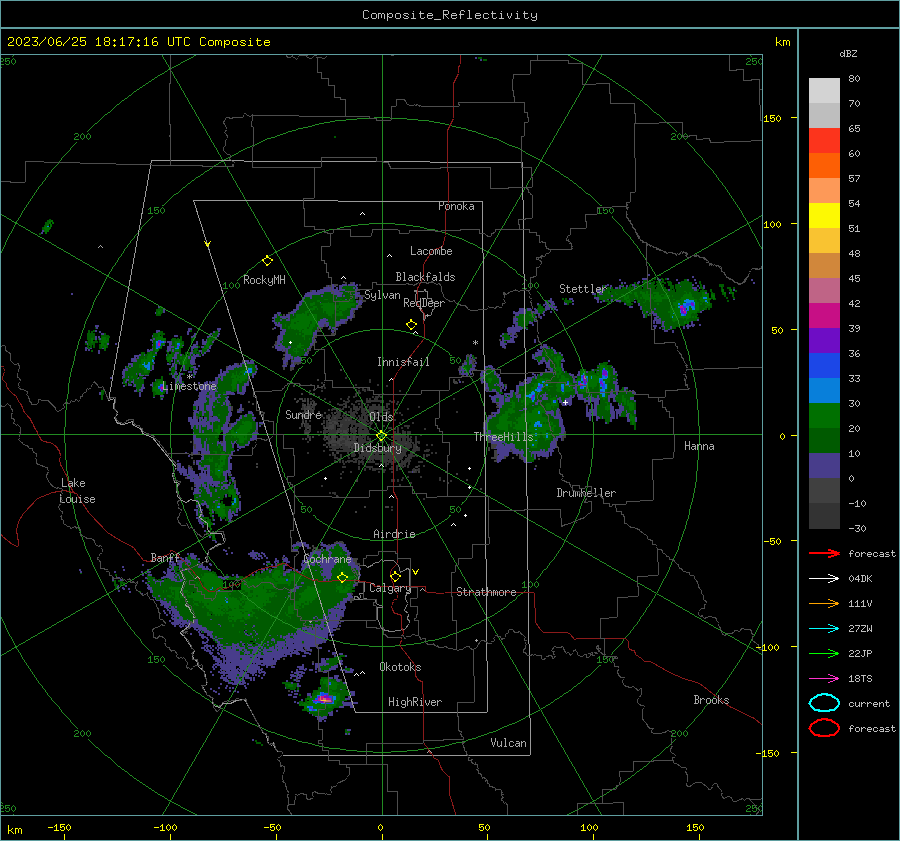This screenshot has height=841, width=900.
Task: Select the Blackfalds label
Action: coord(425,277)
